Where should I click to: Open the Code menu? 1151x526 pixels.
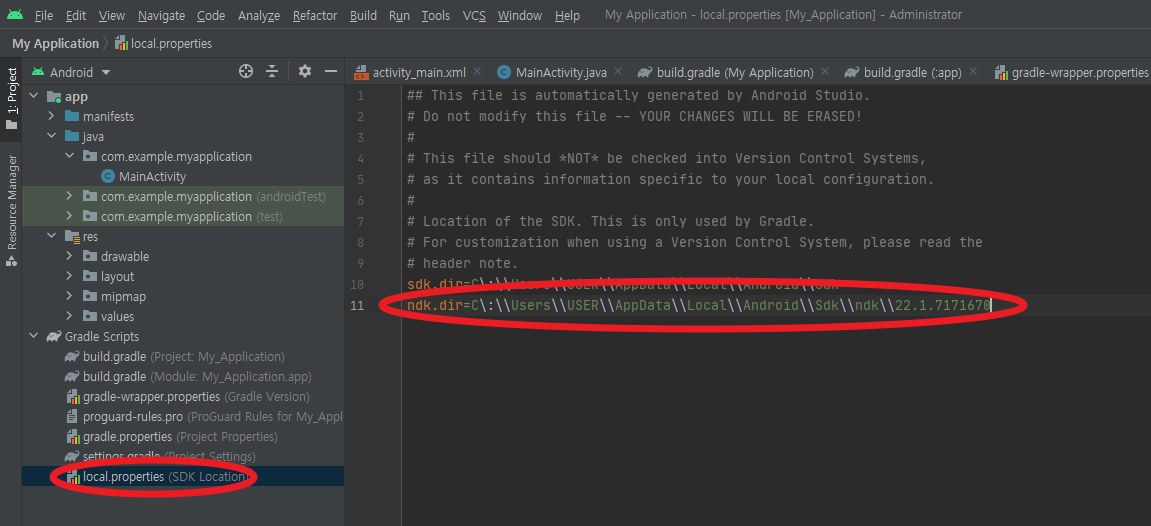pyautogui.click(x=211, y=15)
